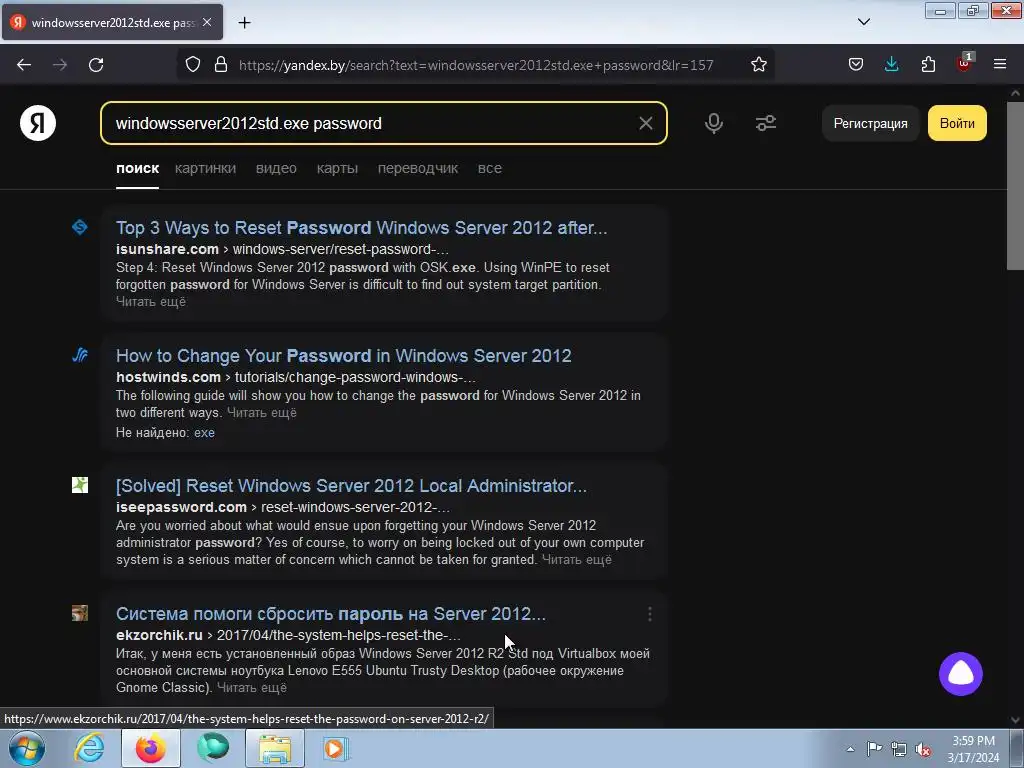The image size is (1024, 768).
Task: Click the page vertical scrollbar thumb
Action: pyautogui.click(x=1015, y=185)
